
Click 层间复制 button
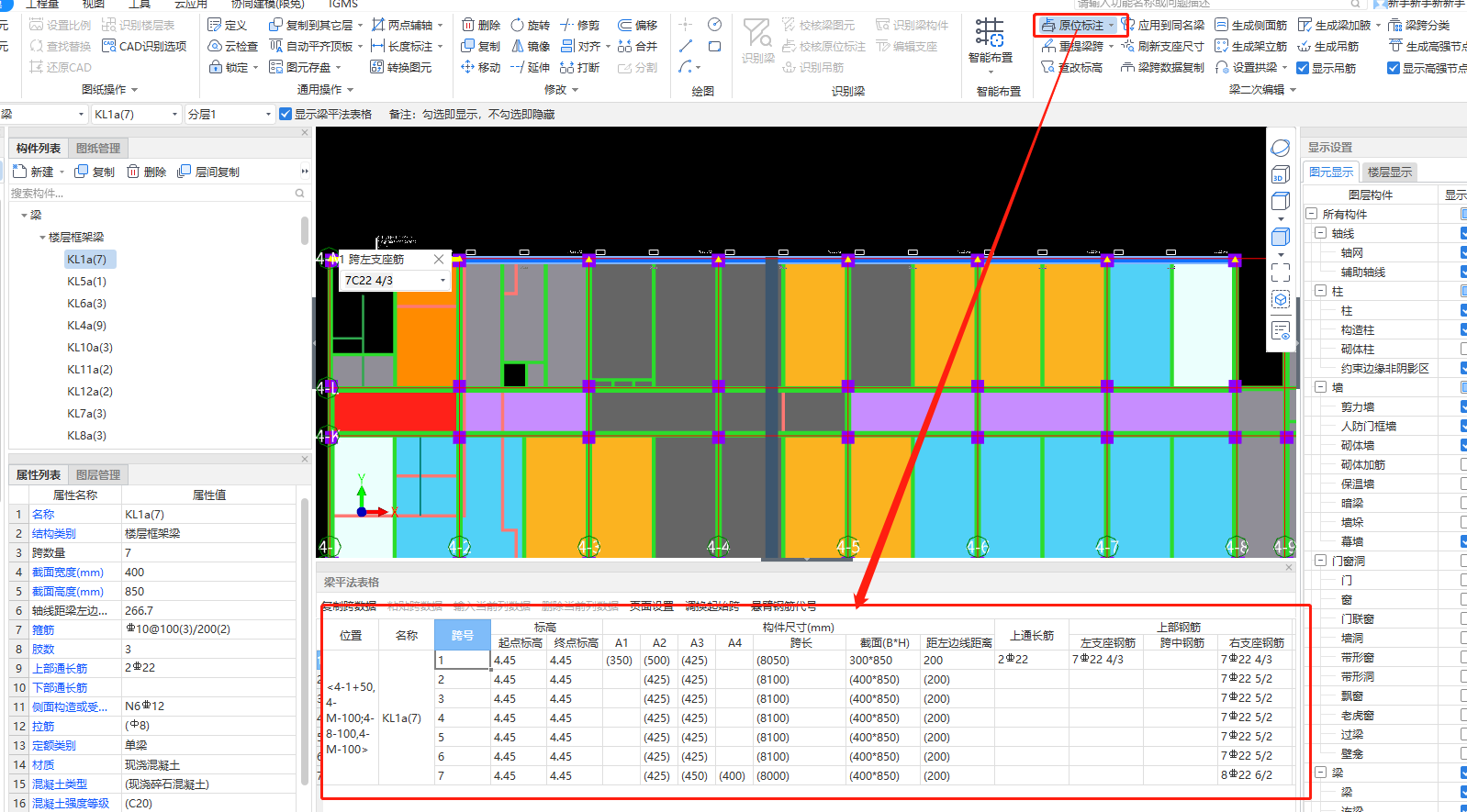click(208, 172)
